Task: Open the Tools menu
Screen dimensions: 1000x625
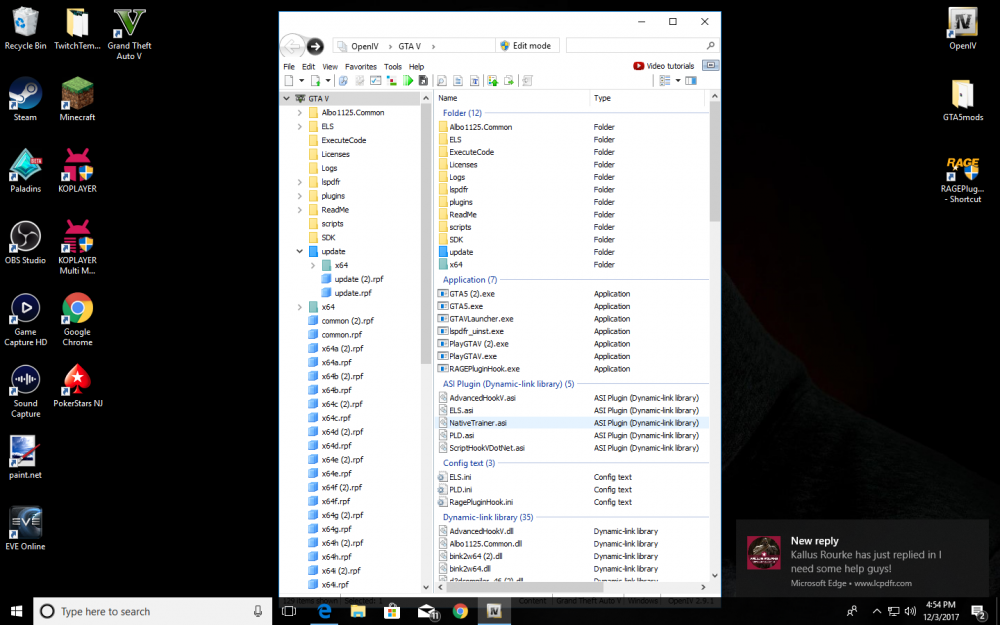Action: pos(393,66)
